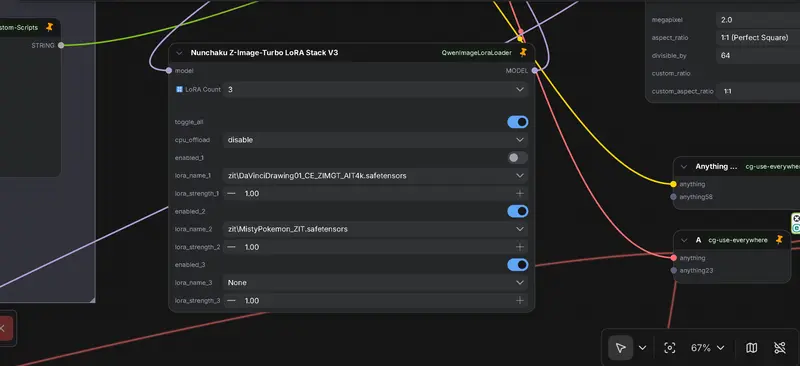Viewport: 800px width, 366px height.
Task: Click the red anything input socket
Action: 673,258
